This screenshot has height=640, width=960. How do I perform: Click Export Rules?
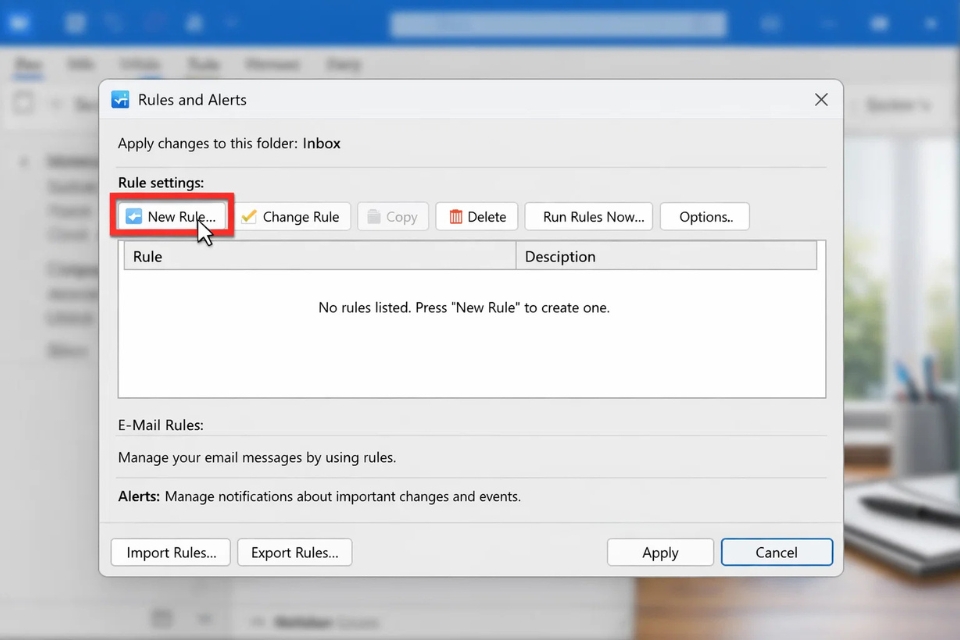tap(294, 552)
